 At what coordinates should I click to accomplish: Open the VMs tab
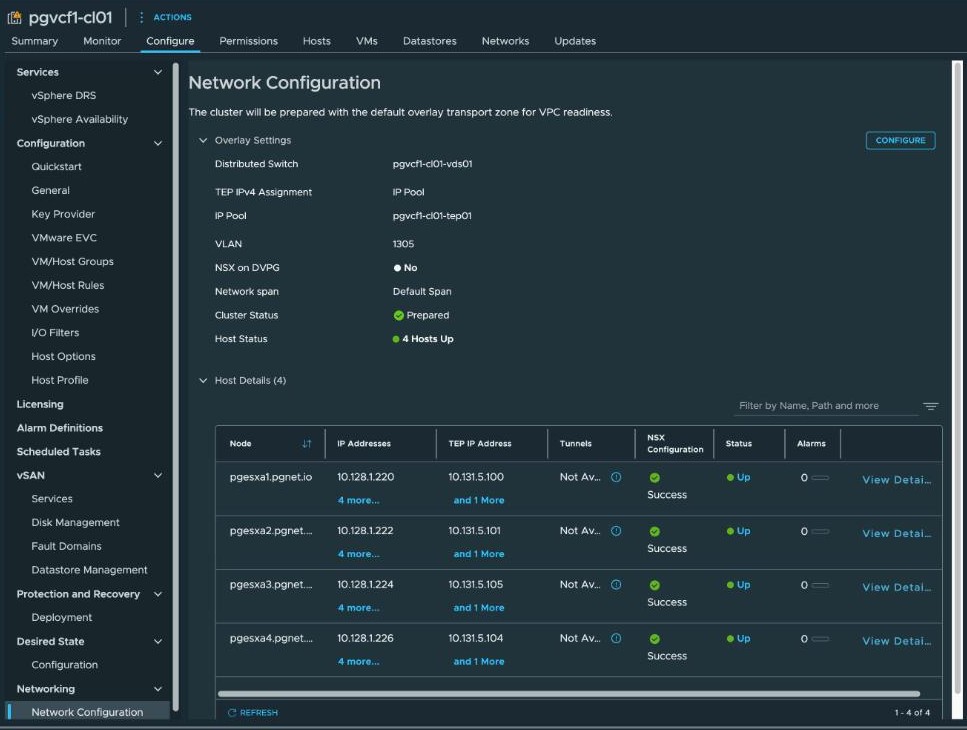(366, 41)
